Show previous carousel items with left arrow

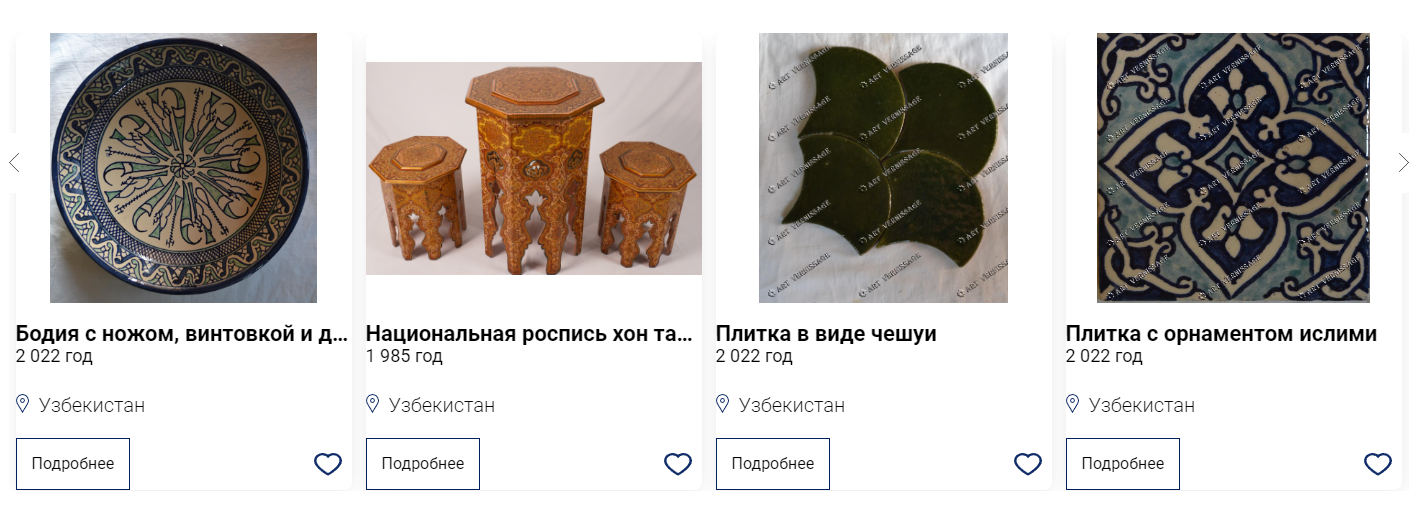pyautogui.click(x=14, y=162)
